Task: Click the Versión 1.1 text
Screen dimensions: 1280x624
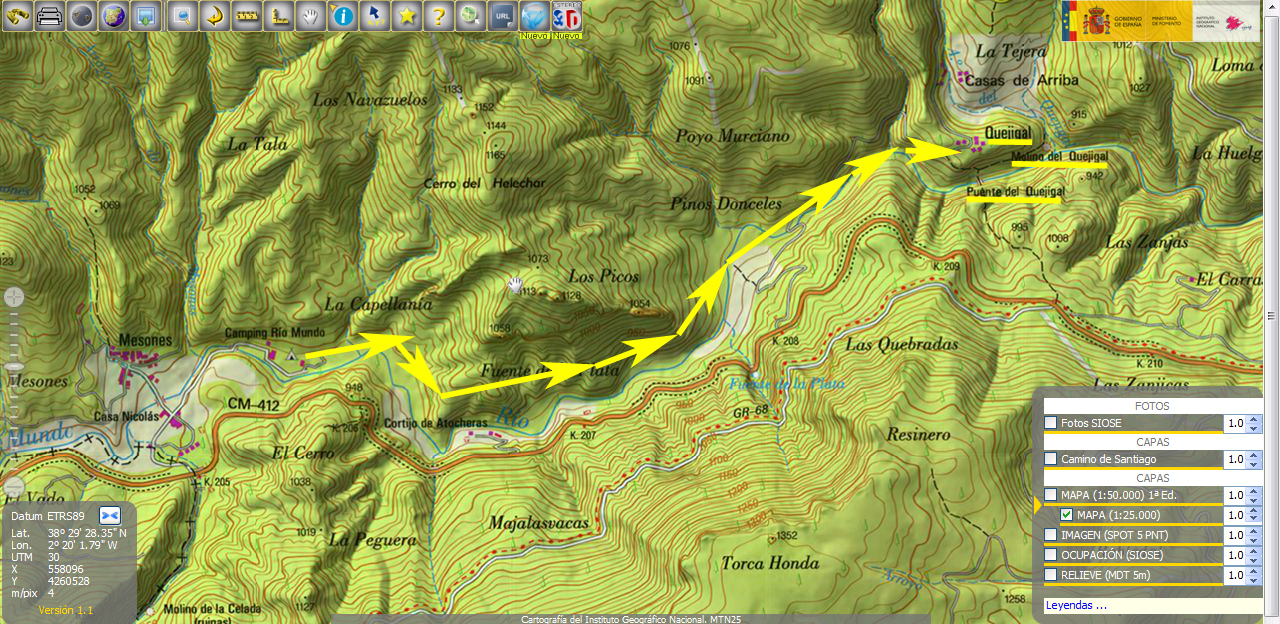Action: [66, 610]
